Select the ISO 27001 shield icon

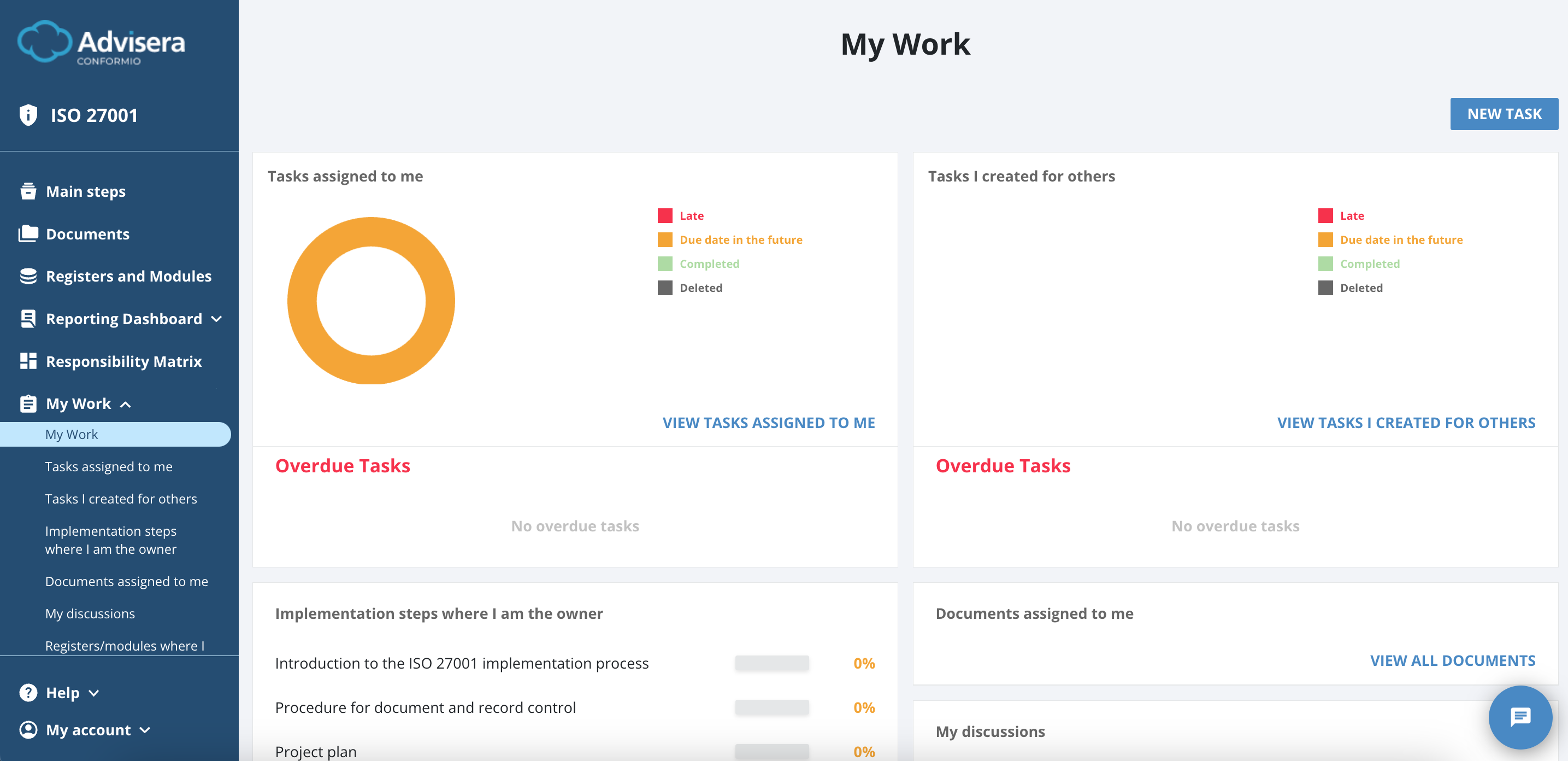[28, 115]
